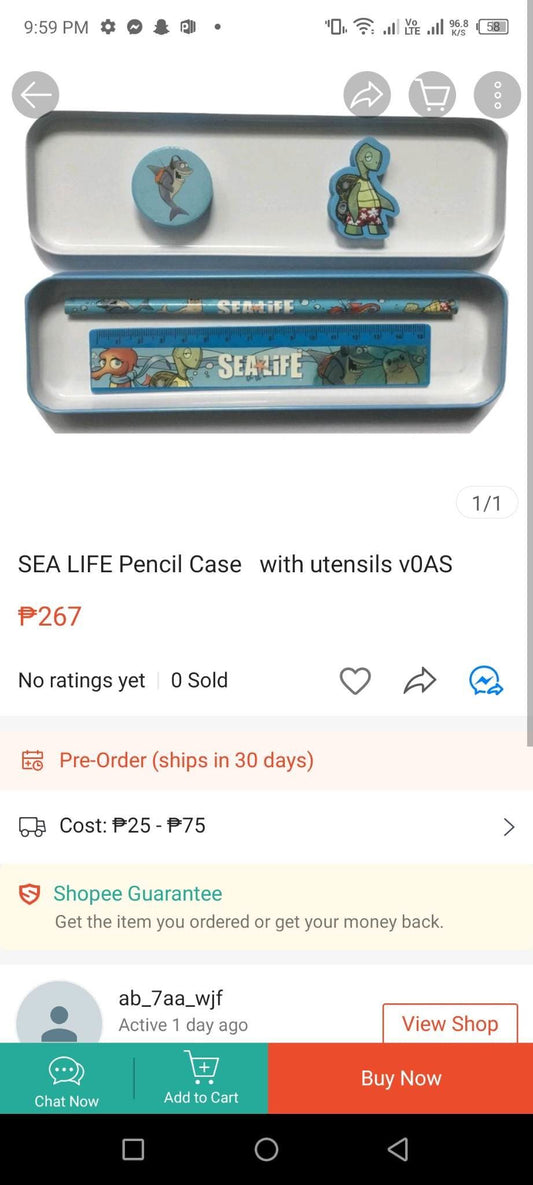533x1185 pixels.
Task: Tap the SEA LIFE pencil case product image
Action: pos(266,272)
